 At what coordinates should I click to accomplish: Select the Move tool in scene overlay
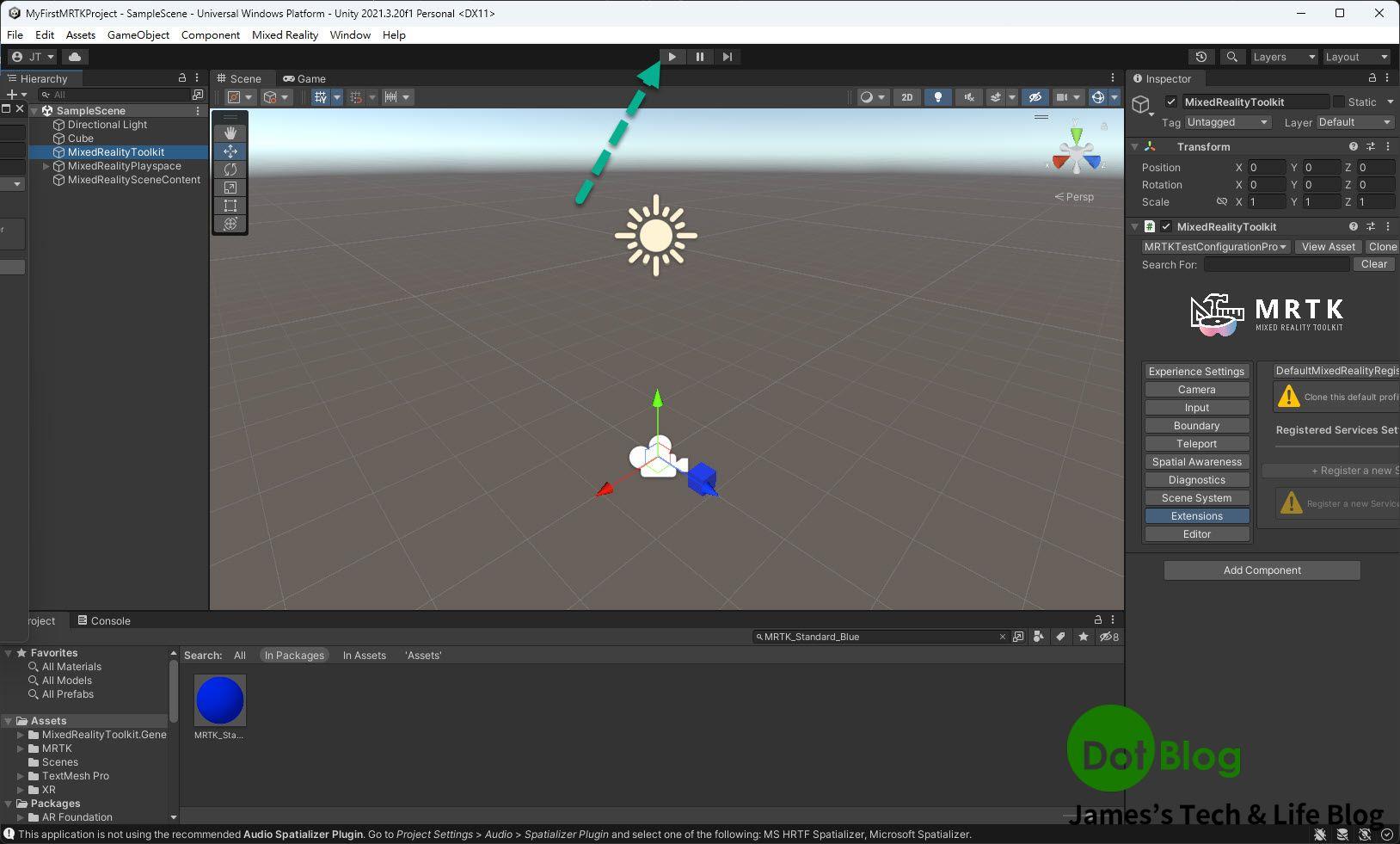[230, 151]
